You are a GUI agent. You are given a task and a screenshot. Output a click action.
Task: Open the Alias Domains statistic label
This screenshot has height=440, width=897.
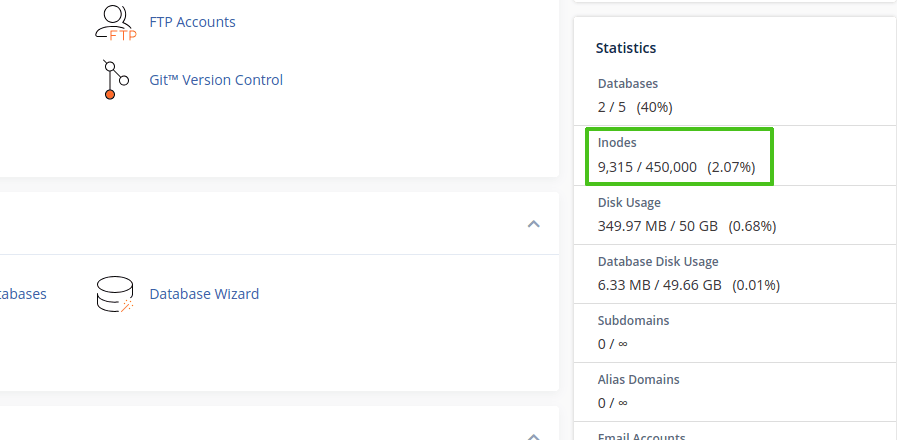(638, 379)
